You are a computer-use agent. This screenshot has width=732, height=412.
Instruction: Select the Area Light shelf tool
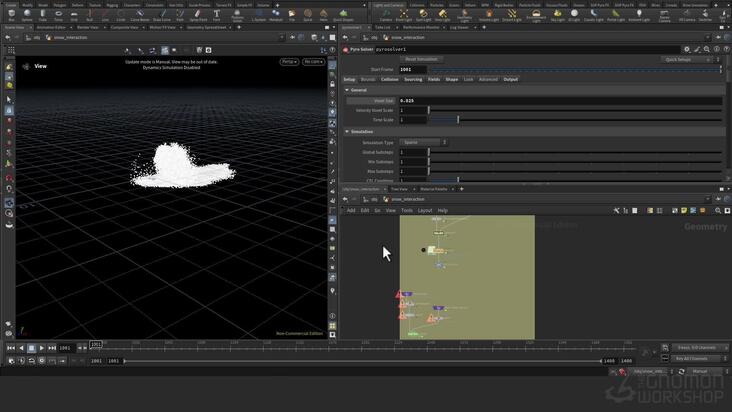pos(442,15)
